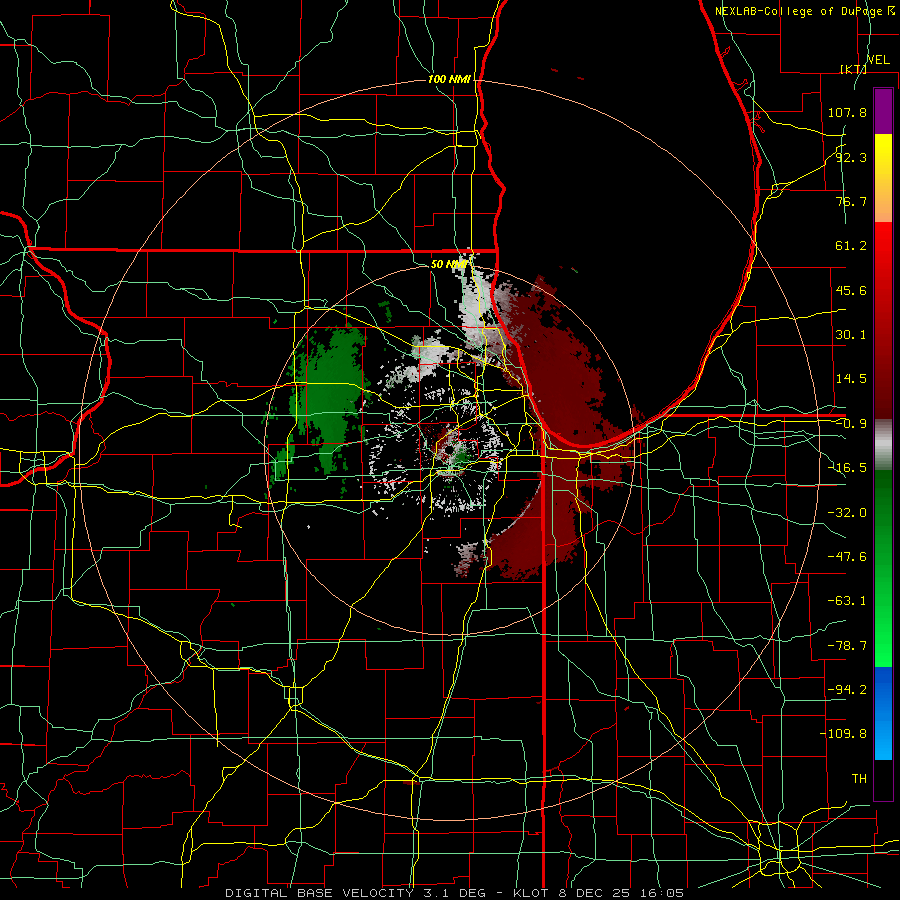The image size is (900, 900).
Task: Select the 76.7 legend value
Action: 851,201
